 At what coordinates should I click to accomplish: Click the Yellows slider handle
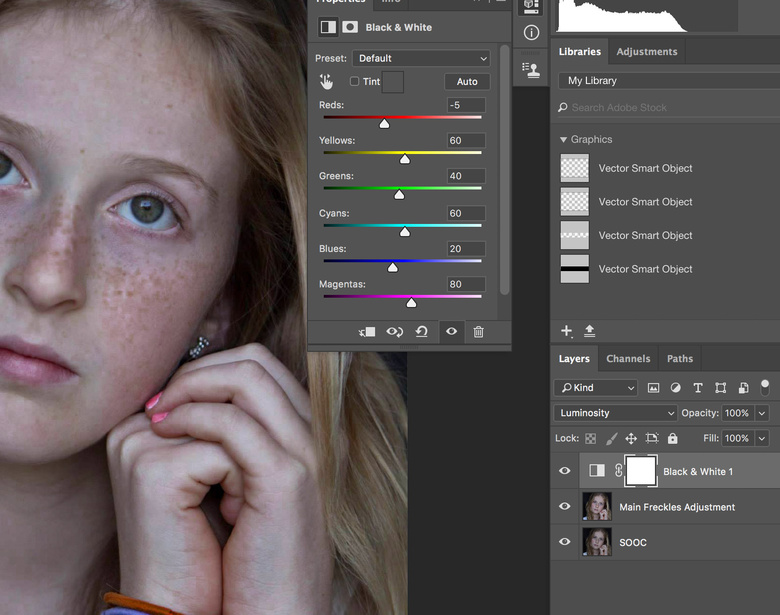pyautogui.click(x=404, y=159)
